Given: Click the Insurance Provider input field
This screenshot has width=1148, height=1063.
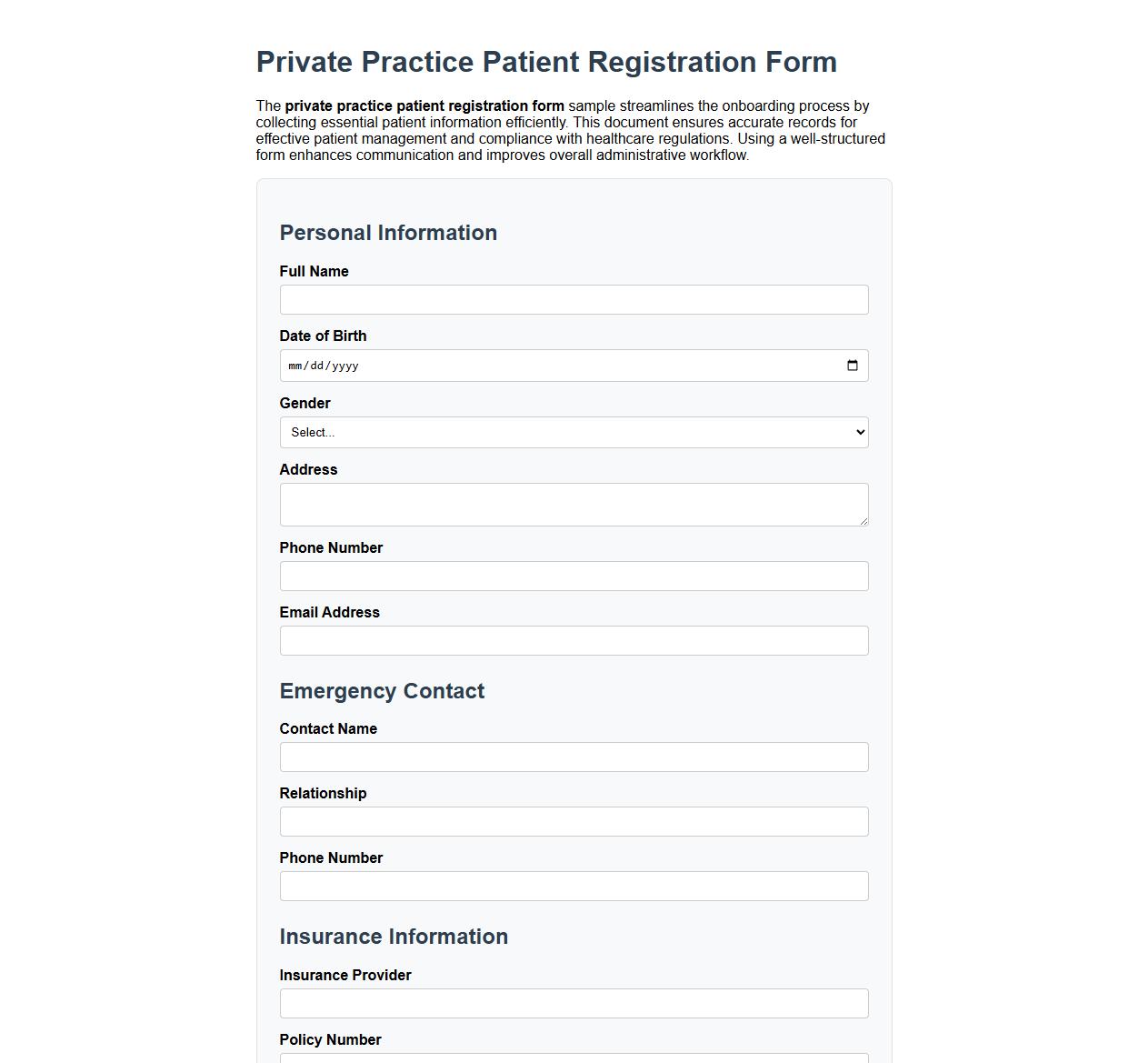Looking at the screenshot, I should [x=574, y=1003].
